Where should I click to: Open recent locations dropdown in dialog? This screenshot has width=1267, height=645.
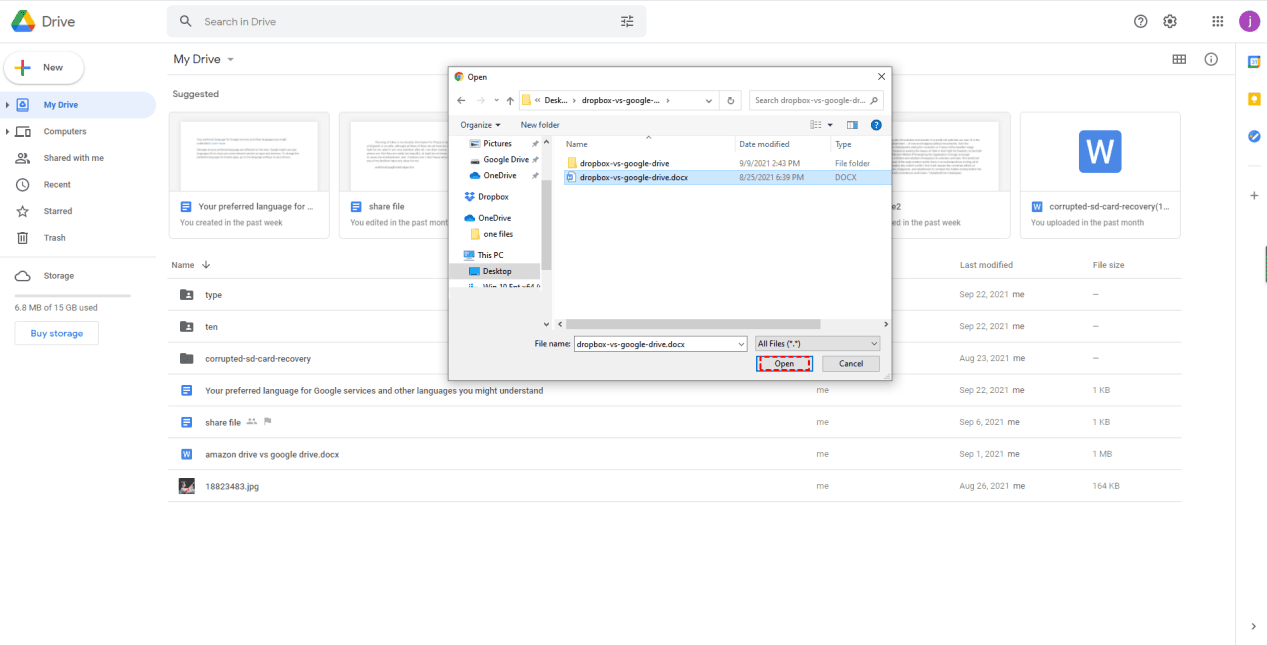coord(496,100)
